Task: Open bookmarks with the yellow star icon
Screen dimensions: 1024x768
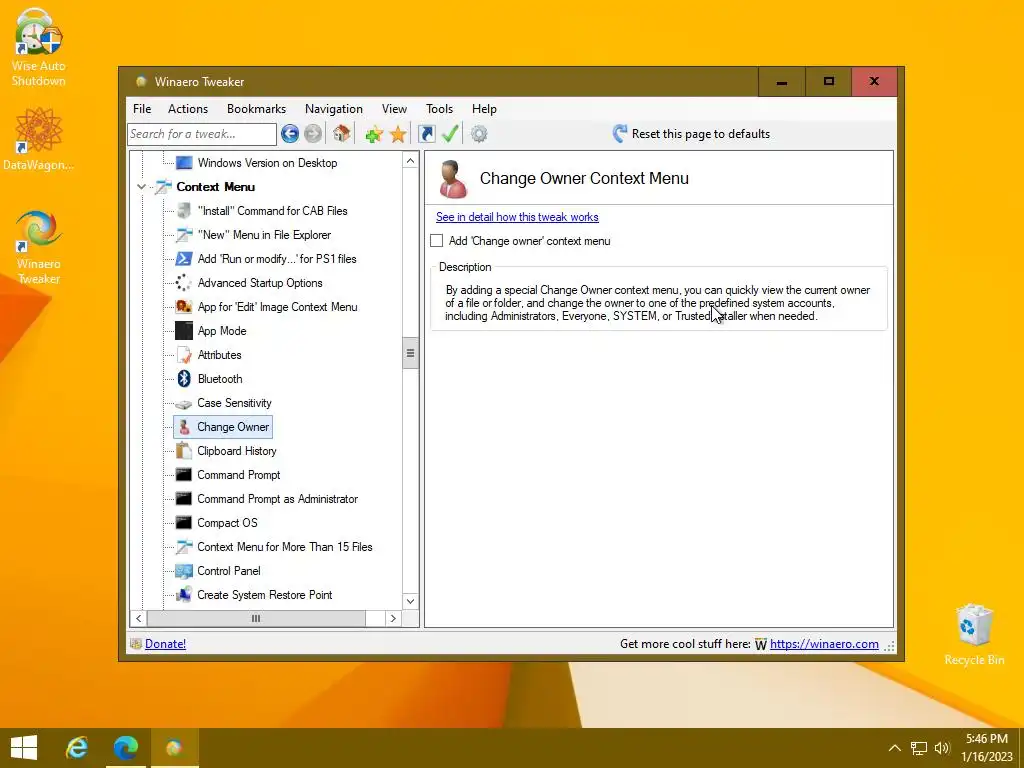Action: point(398,135)
